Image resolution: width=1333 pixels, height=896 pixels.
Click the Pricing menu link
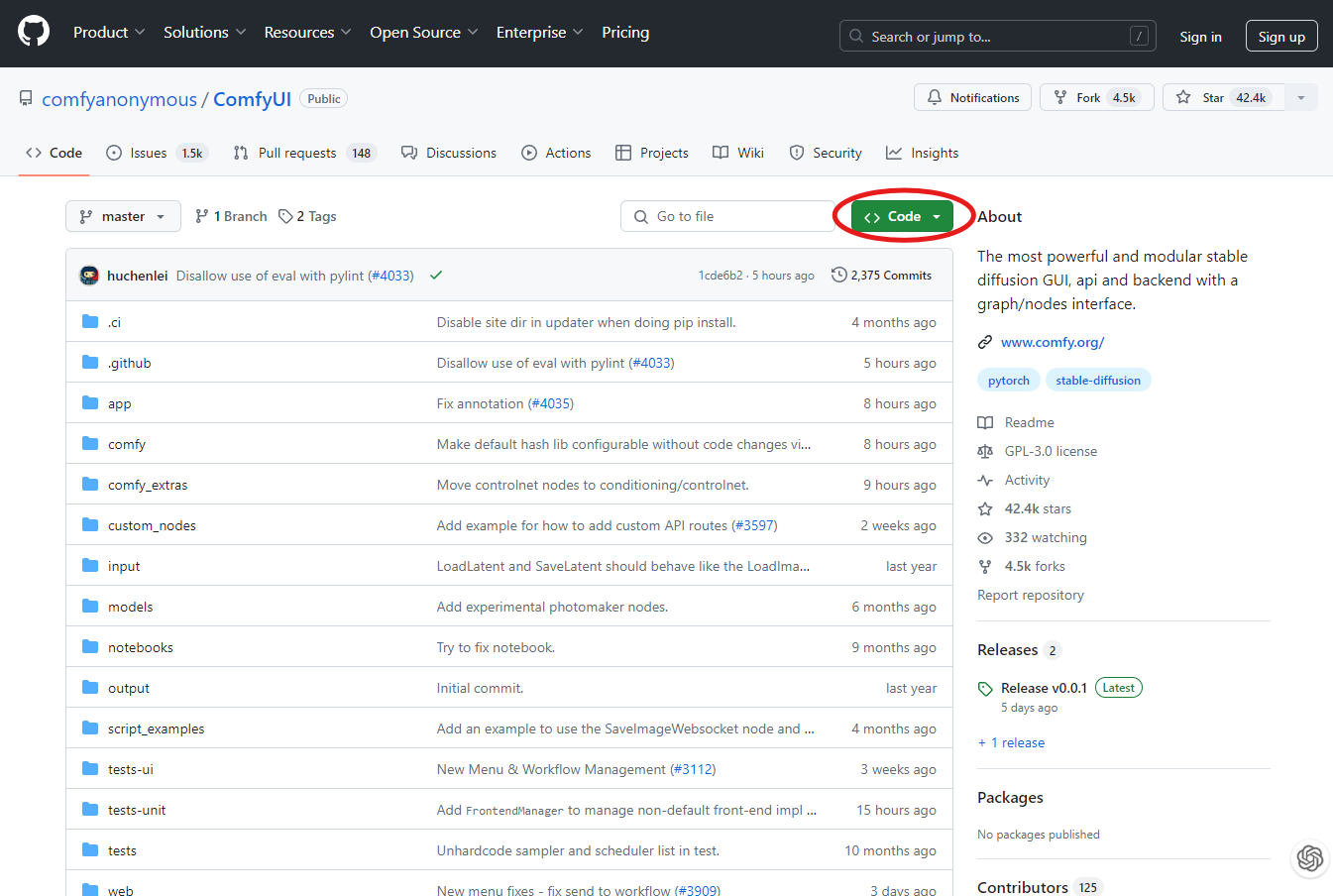(625, 32)
